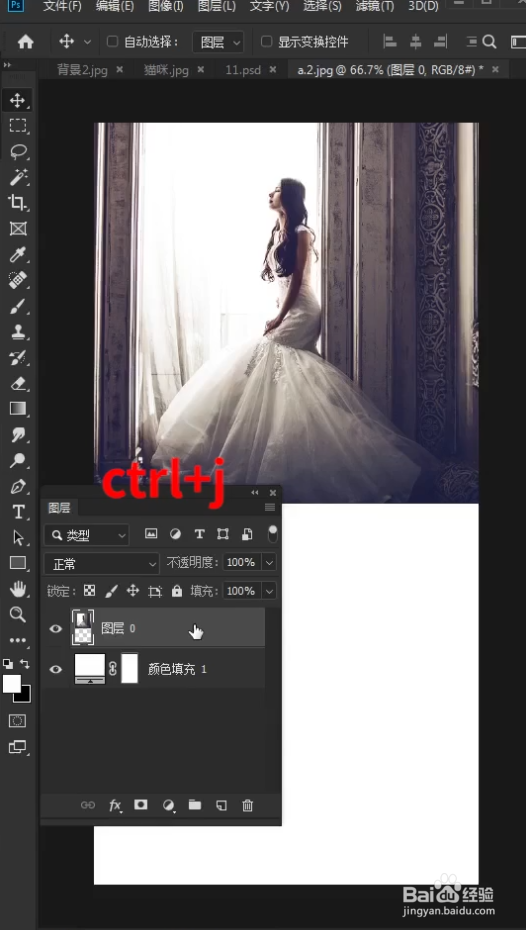Select the Smudge tool
Viewport: 526px width, 930px height.
(x=17, y=435)
